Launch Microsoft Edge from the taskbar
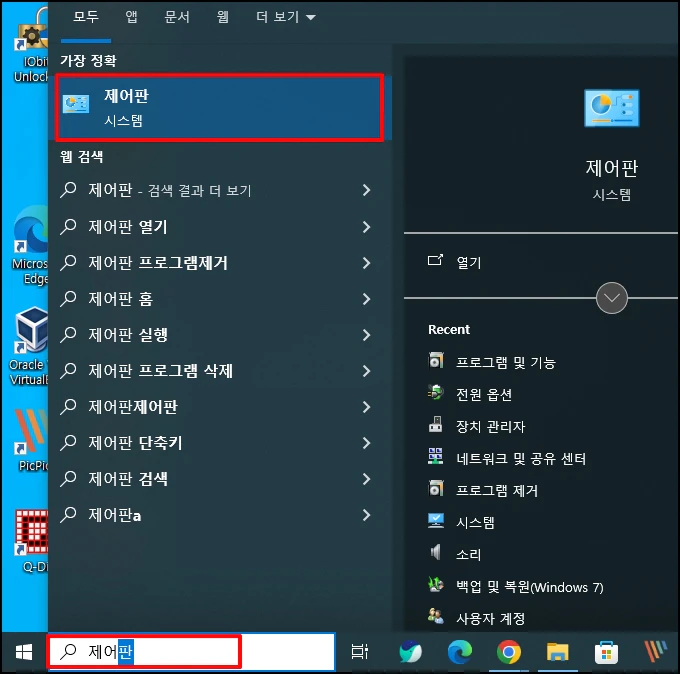 (x=460, y=652)
